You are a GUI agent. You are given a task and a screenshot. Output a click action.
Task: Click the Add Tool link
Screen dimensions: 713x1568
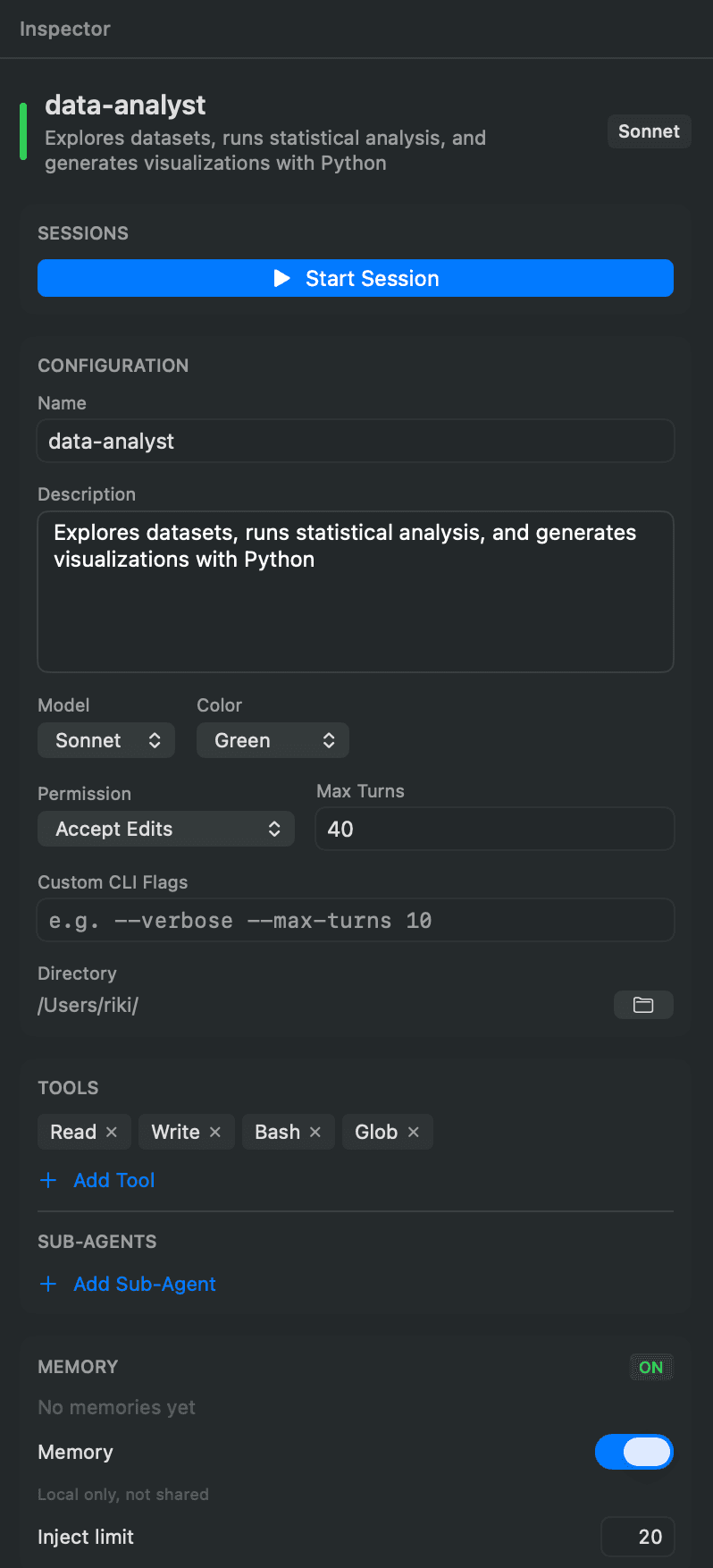click(114, 1180)
